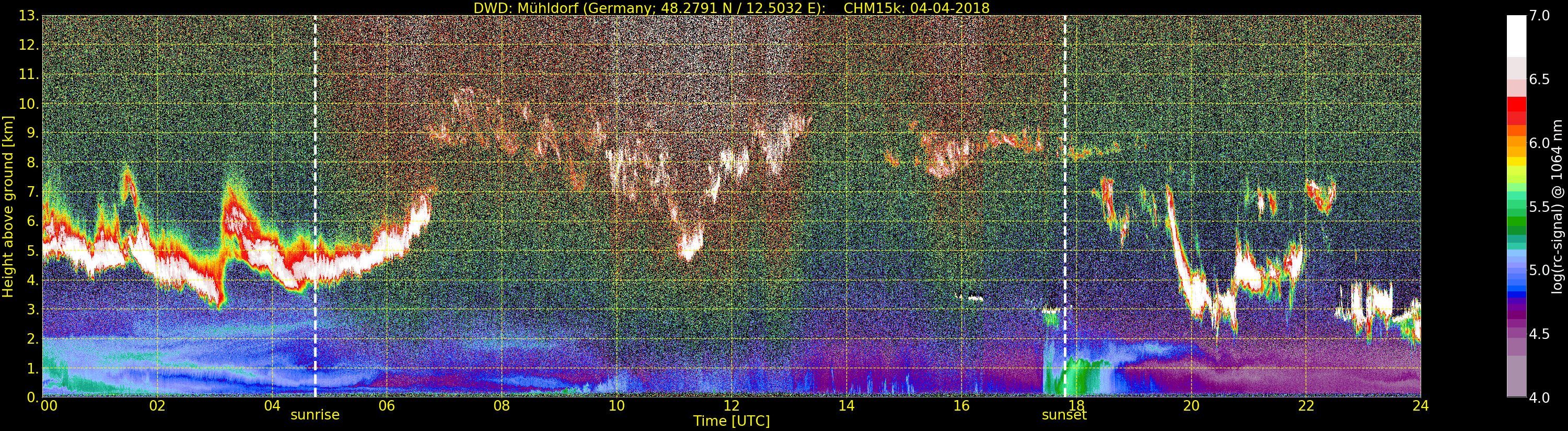The image size is (1568, 431).
Task: Select the '06' time axis tick label
Action: [x=387, y=406]
